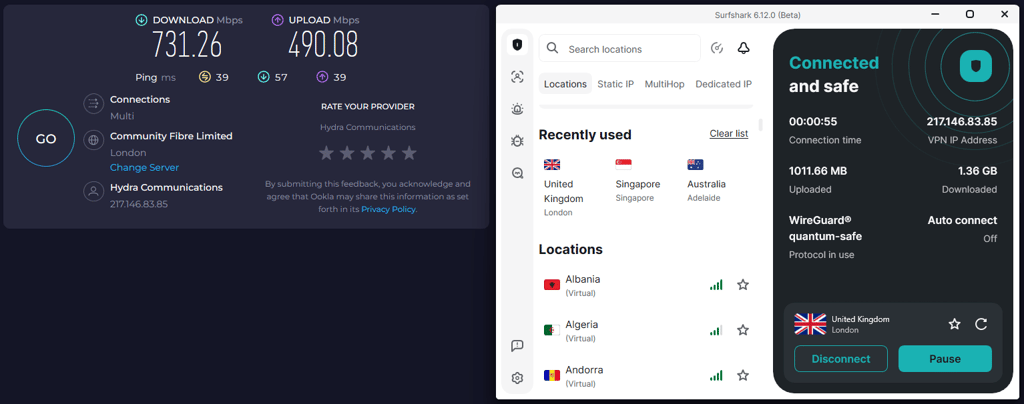The height and width of the screenshot is (404, 1024).
Task: Click the Auto connect Off setting
Action: coord(962,229)
